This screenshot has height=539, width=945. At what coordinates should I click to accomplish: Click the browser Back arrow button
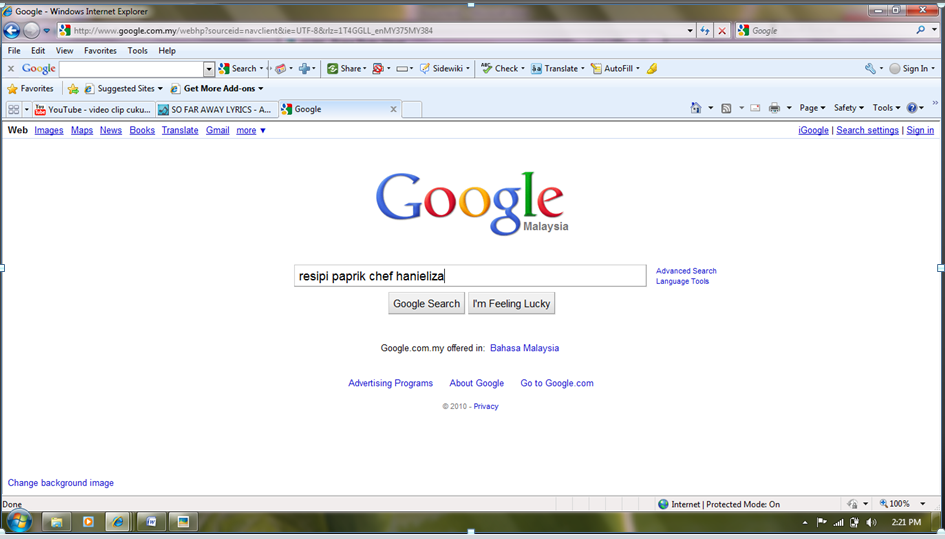pyautogui.click(x=11, y=30)
